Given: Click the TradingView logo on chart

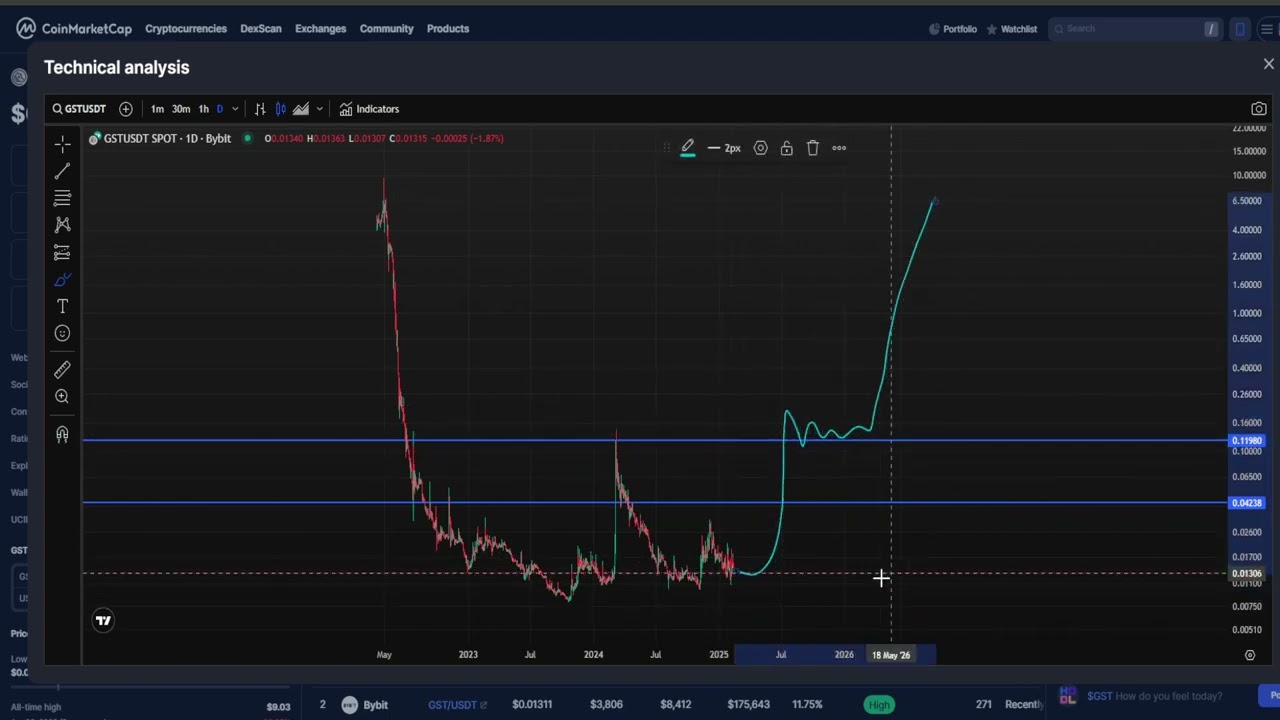Looking at the screenshot, I should [x=103, y=621].
